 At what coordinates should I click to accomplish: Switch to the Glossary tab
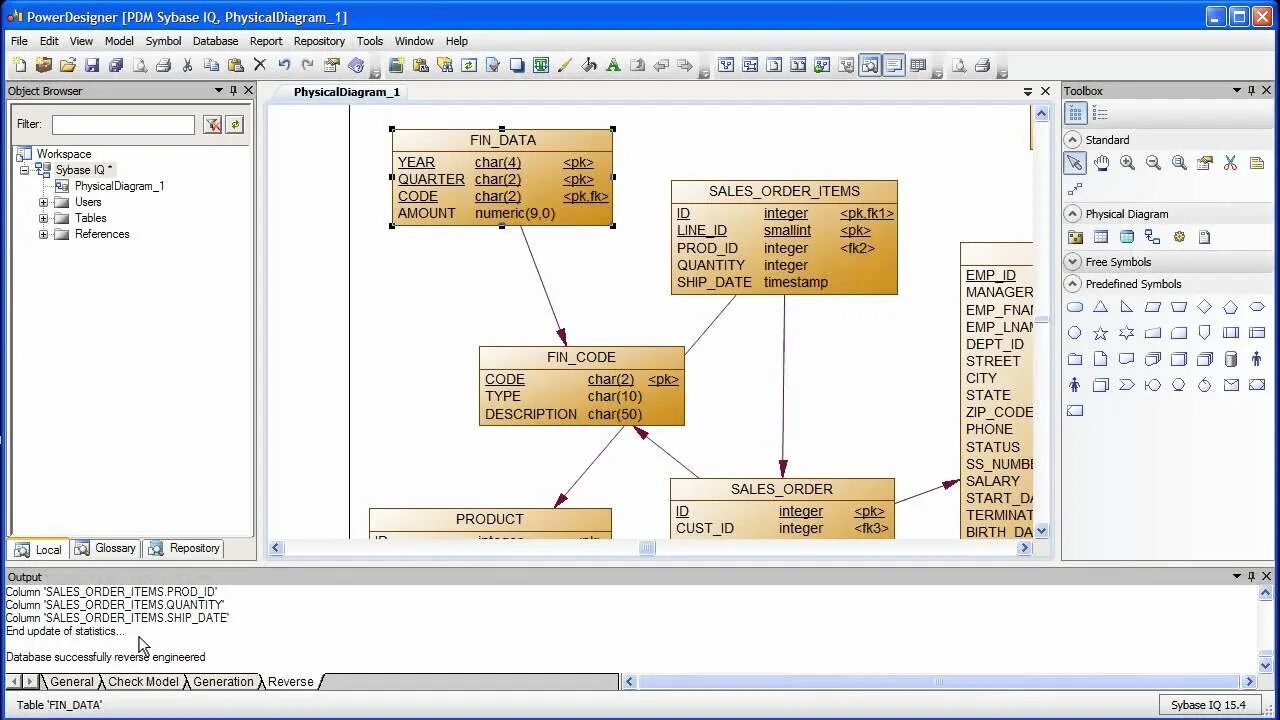point(105,548)
